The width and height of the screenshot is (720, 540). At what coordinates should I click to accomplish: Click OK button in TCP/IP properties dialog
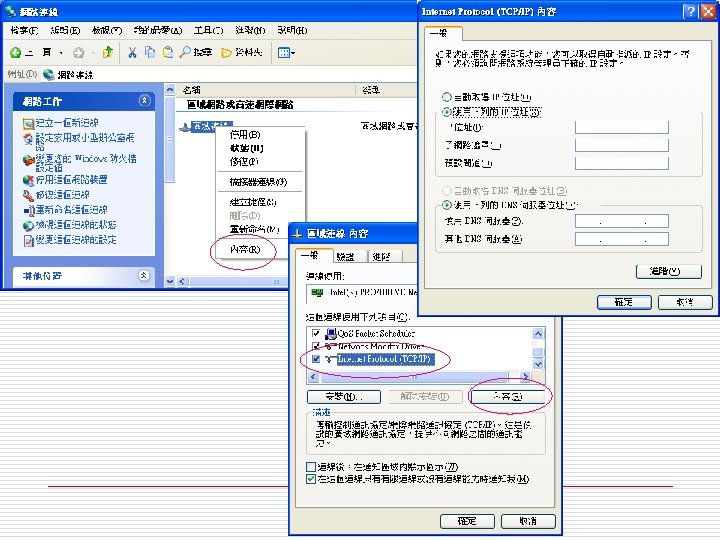[624, 302]
